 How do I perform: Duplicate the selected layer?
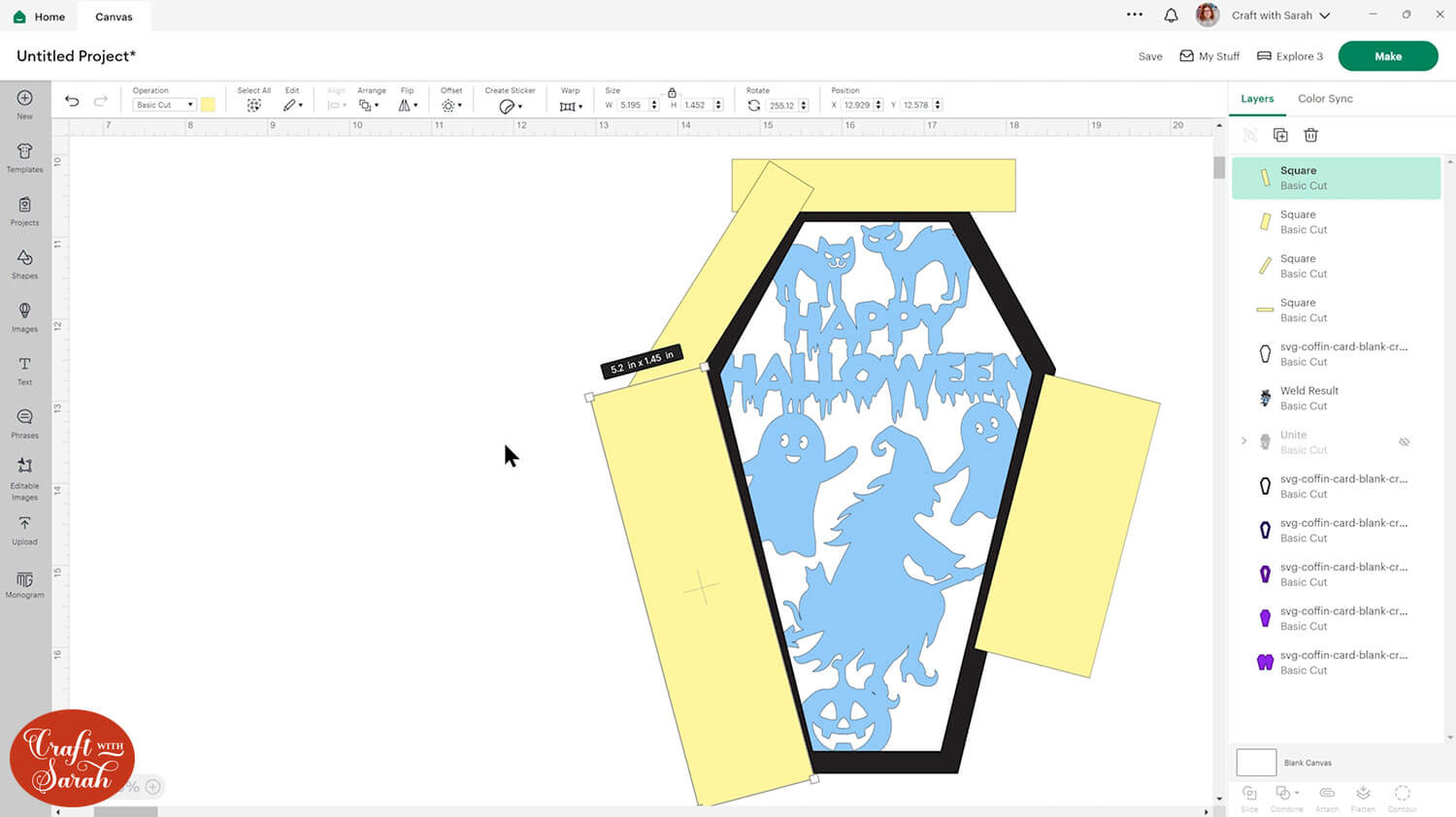[x=1280, y=135]
